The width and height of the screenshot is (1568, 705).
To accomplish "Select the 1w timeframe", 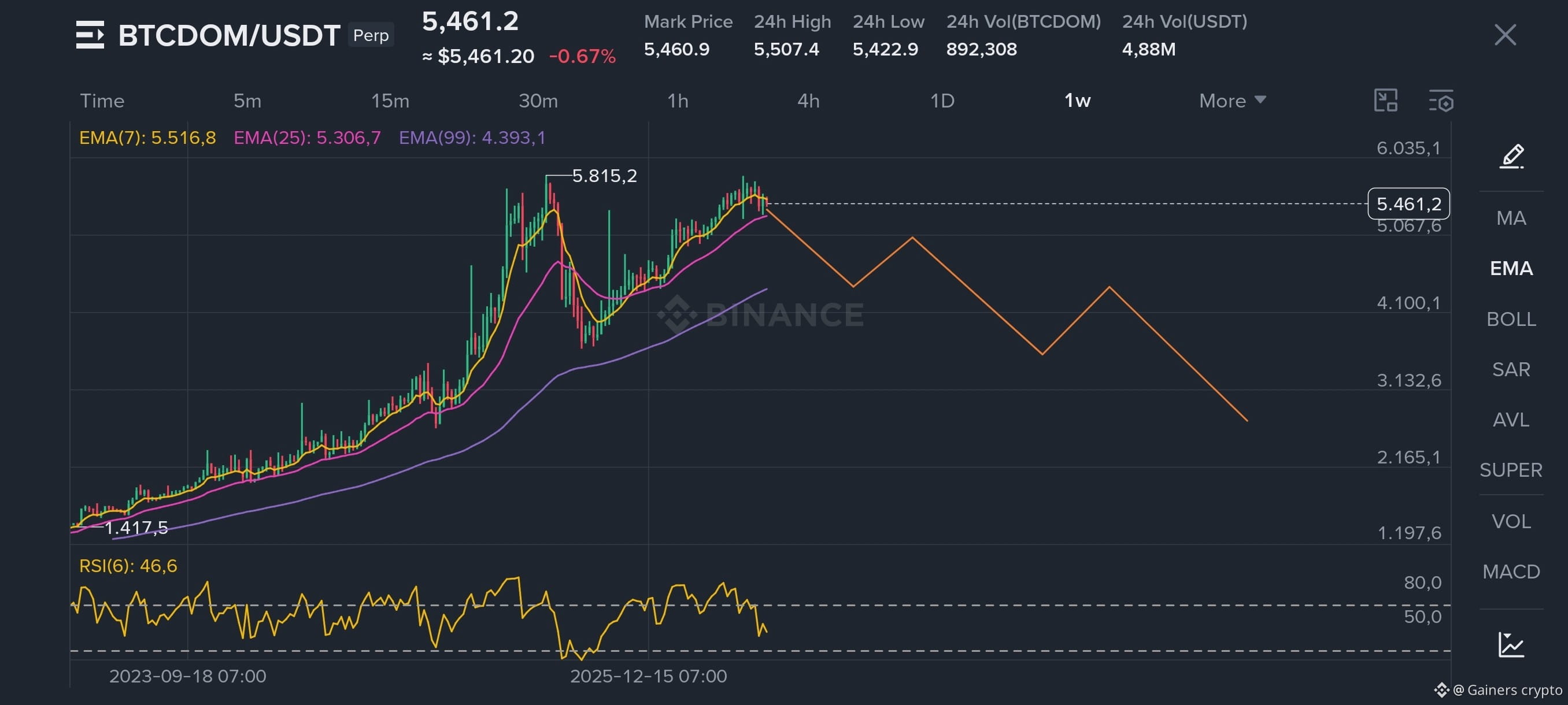I will pyautogui.click(x=1077, y=101).
